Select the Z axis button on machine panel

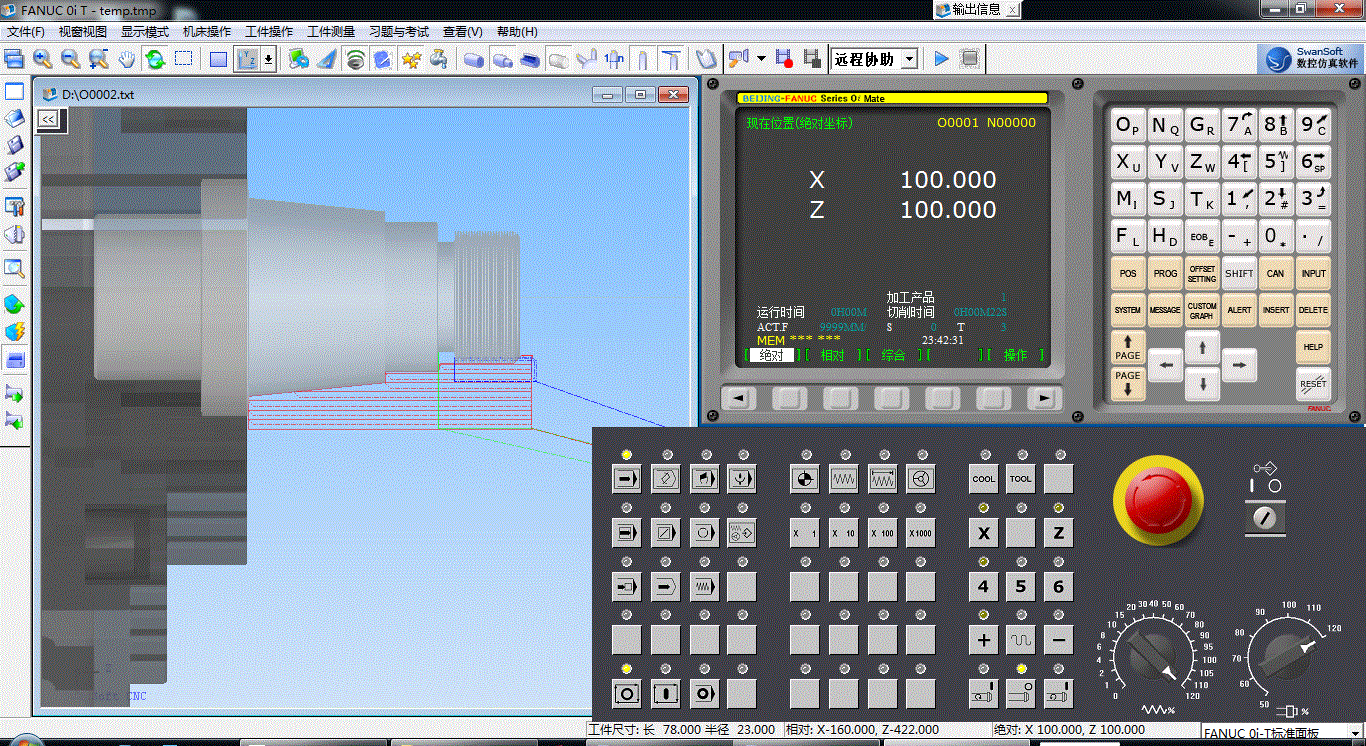click(x=1058, y=532)
